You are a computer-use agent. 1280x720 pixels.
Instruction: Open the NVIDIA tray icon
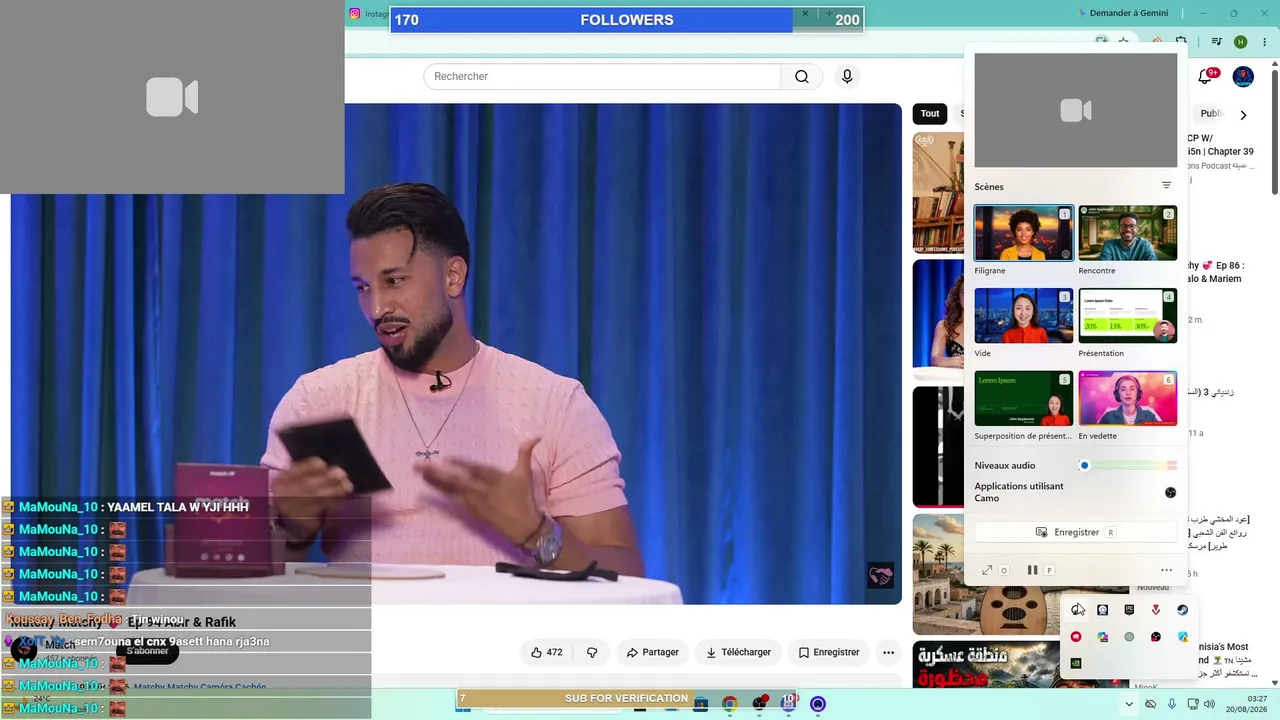pos(1076,663)
